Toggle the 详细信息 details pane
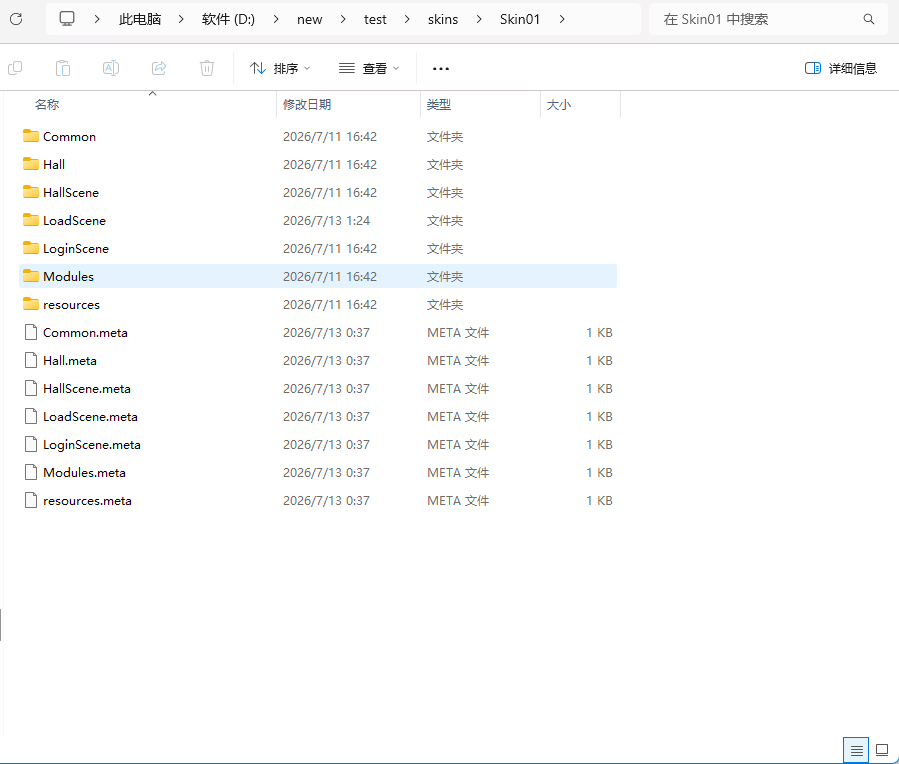The image size is (899, 764). 841,68
